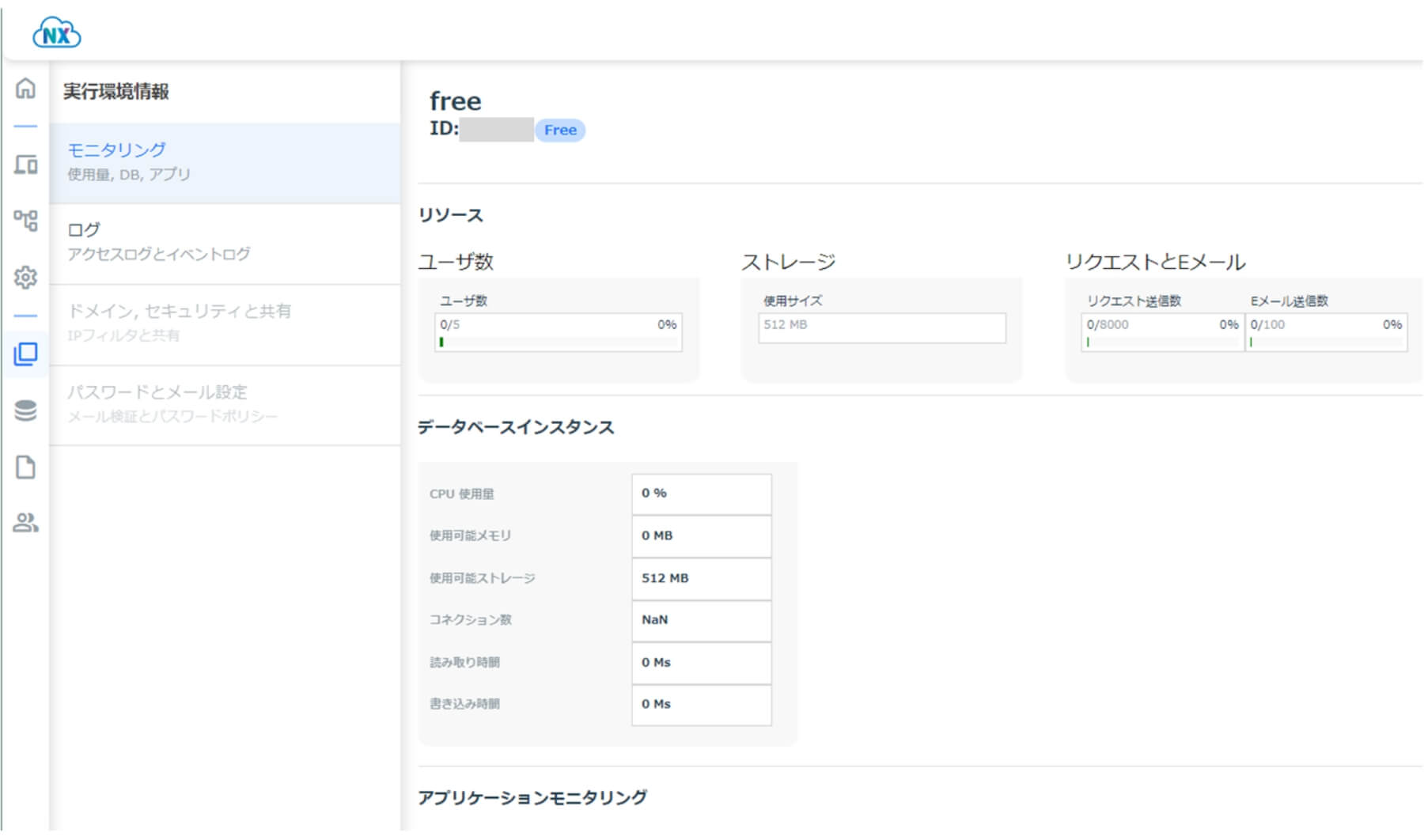This screenshot has height=840, width=1424.
Task: Click the 使用サイズ 512 MB field
Action: (881, 327)
